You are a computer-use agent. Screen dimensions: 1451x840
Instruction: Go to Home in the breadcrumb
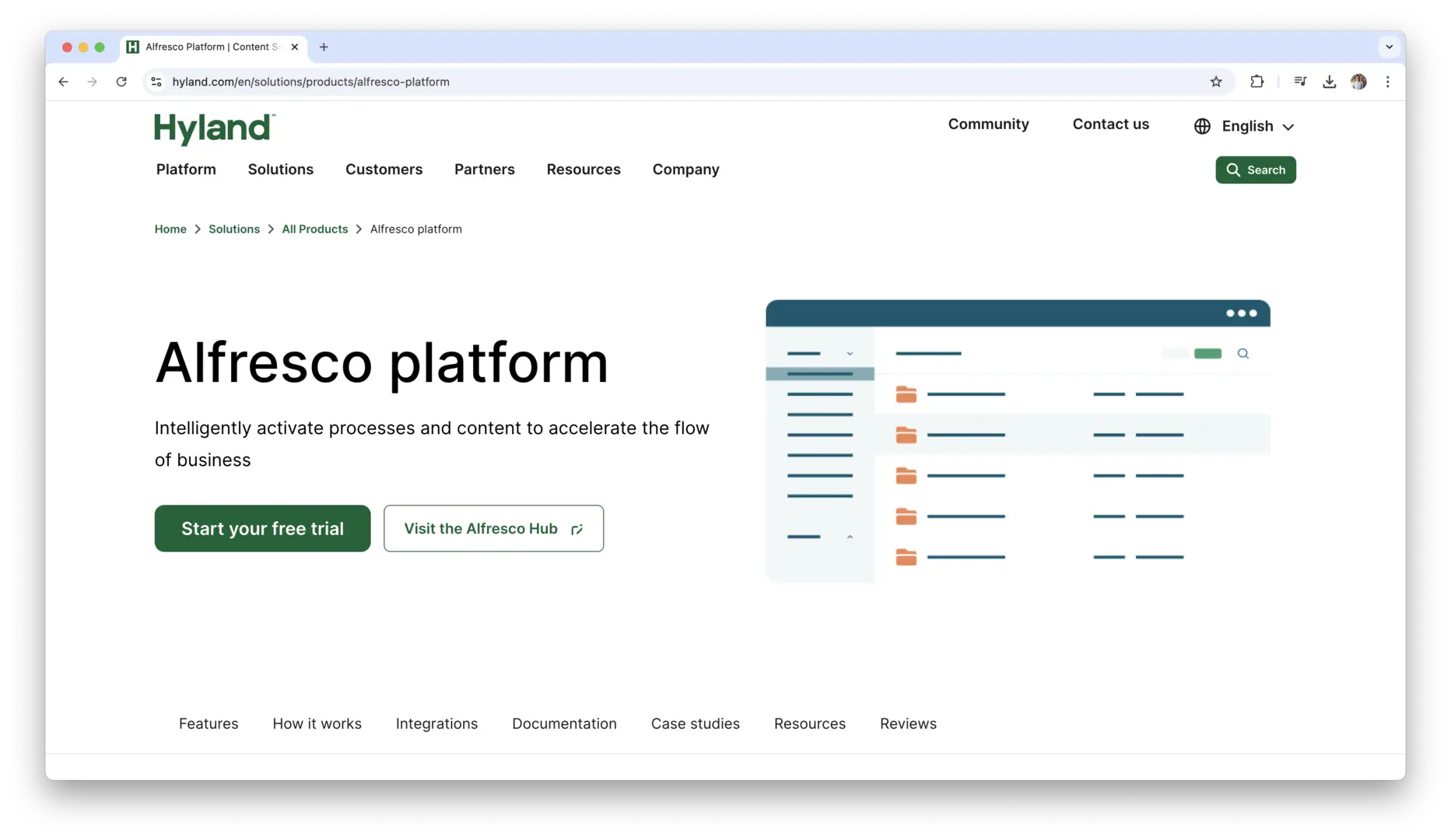[170, 229]
